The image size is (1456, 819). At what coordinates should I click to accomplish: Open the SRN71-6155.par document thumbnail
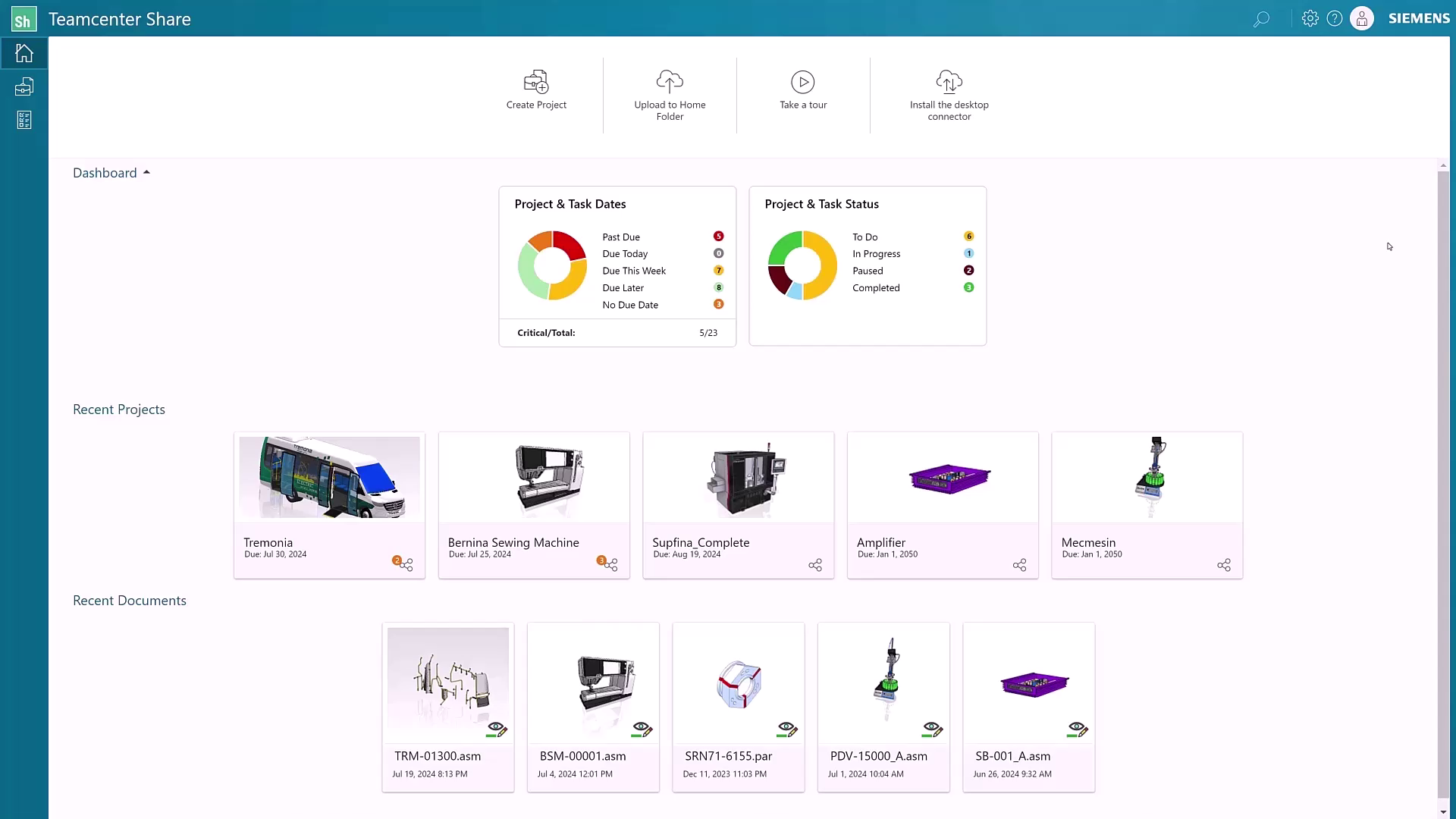(x=739, y=684)
